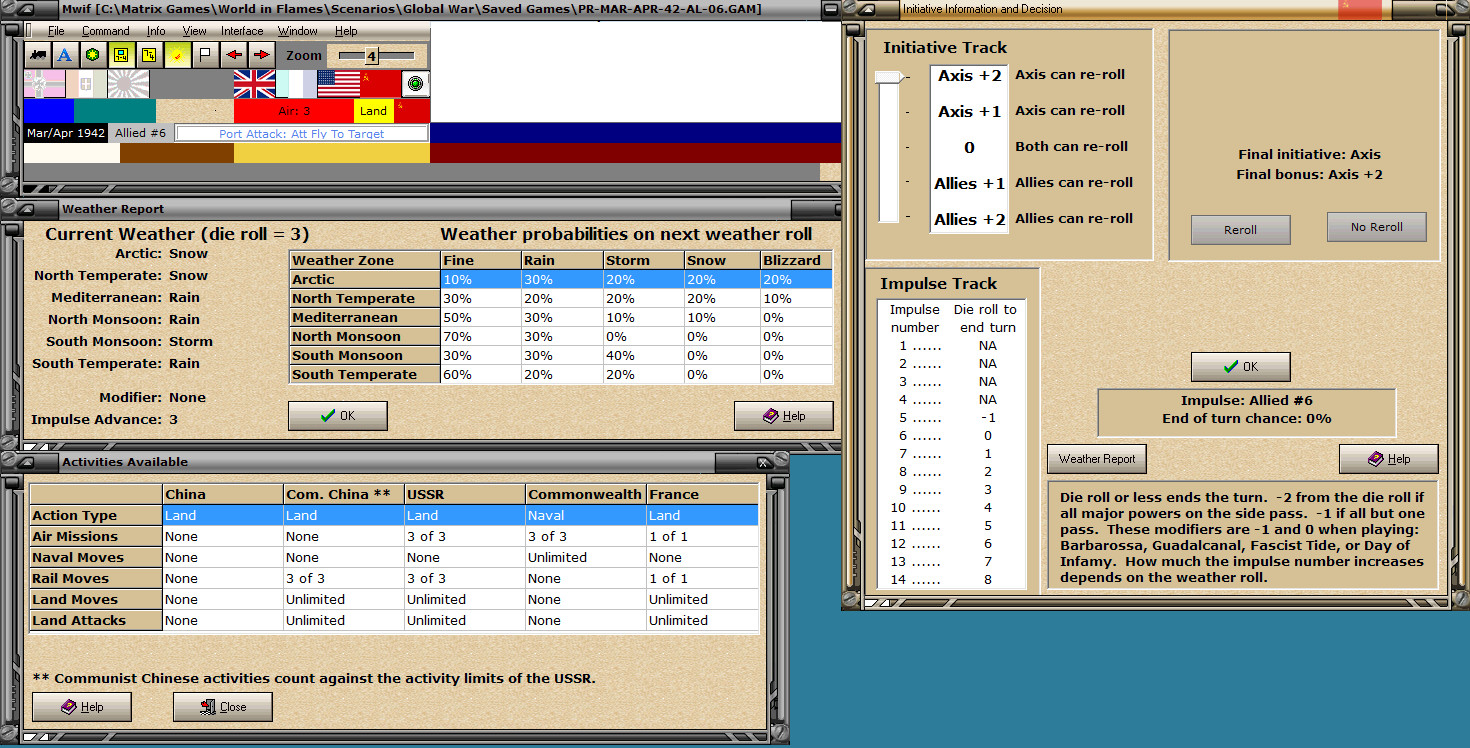Click the red Air: 3 indicator
1470x748 pixels.
(294, 111)
